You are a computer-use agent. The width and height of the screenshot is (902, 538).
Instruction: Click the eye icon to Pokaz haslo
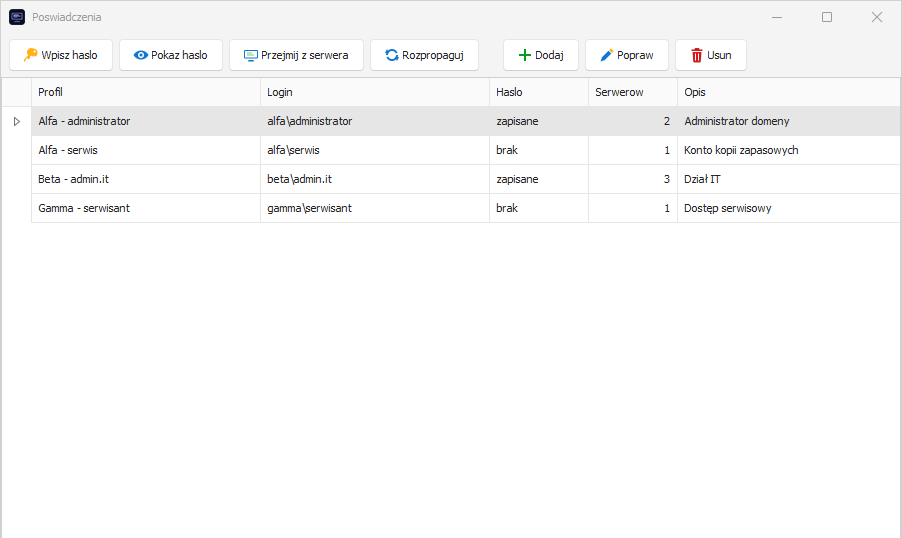(140, 55)
